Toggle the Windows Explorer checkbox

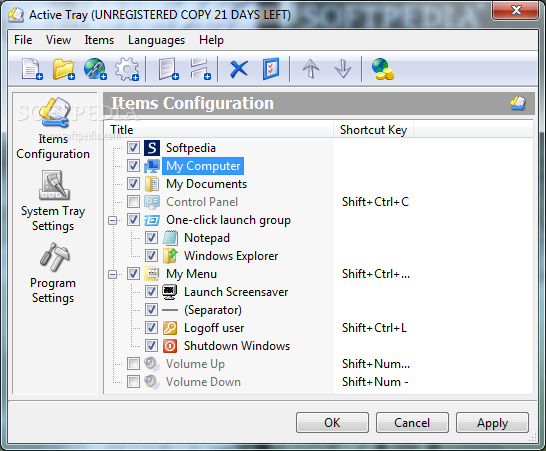click(x=151, y=256)
